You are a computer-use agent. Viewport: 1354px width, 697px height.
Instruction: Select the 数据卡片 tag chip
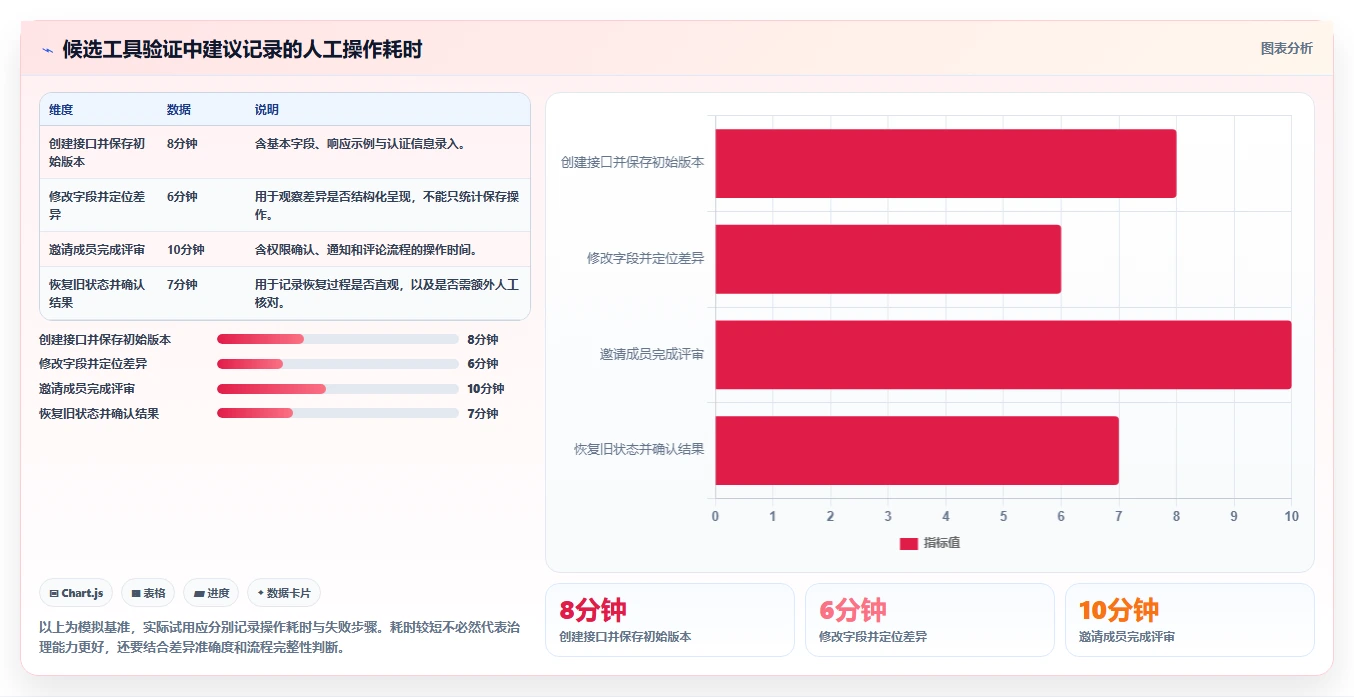(x=284, y=593)
